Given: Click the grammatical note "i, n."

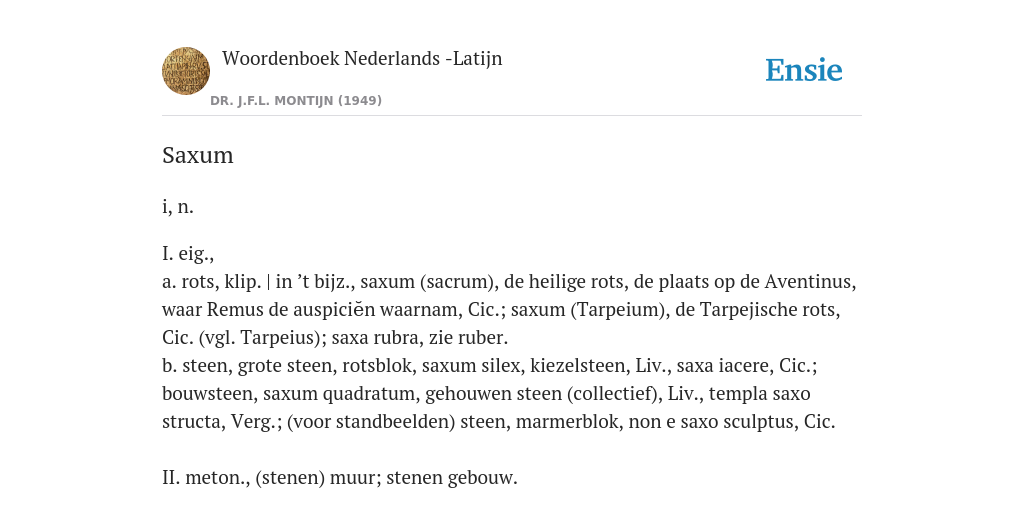Looking at the screenshot, I should 178,207.
